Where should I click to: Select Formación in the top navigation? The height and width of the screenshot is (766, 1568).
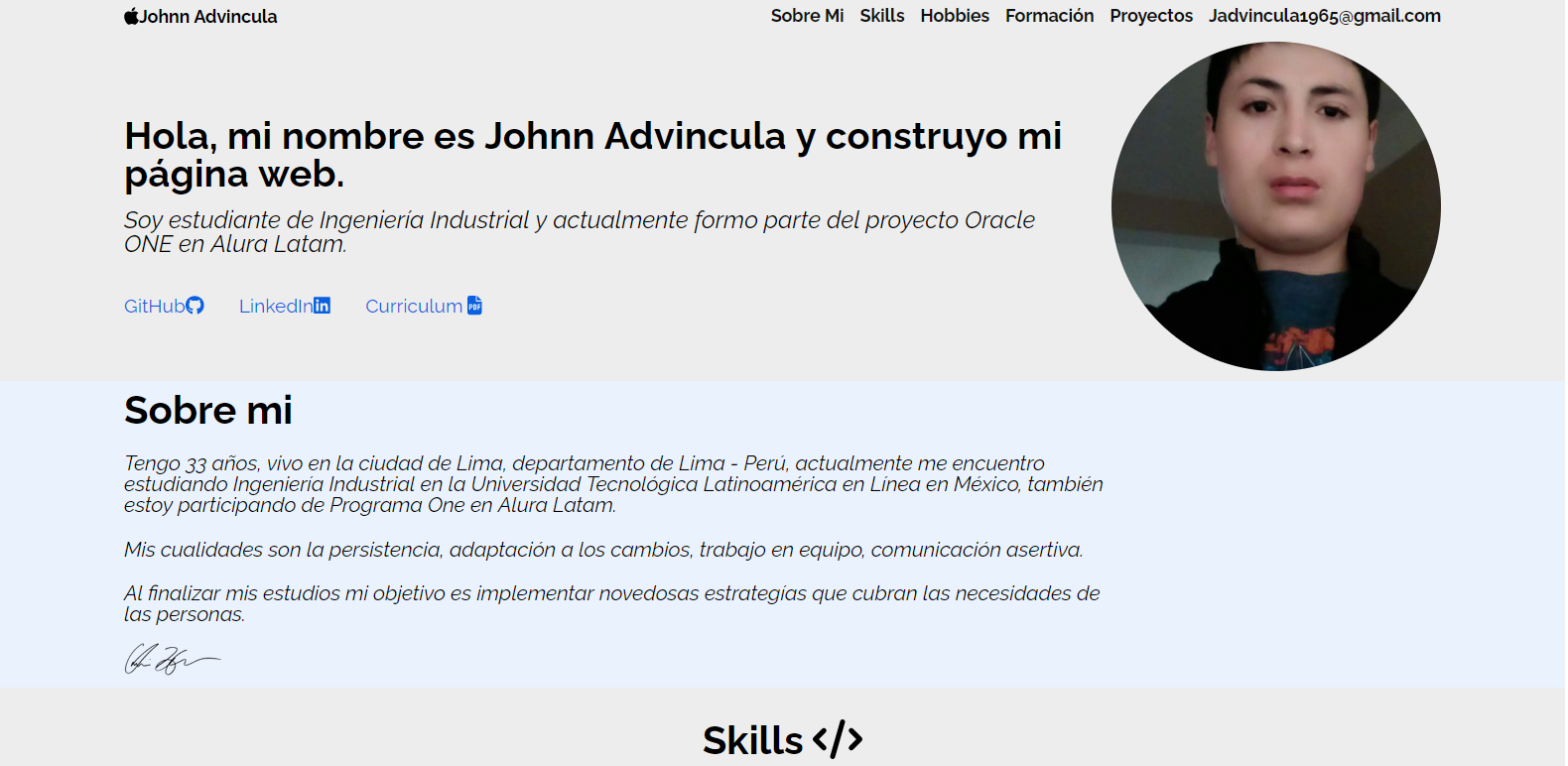click(x=1049, y=16)
